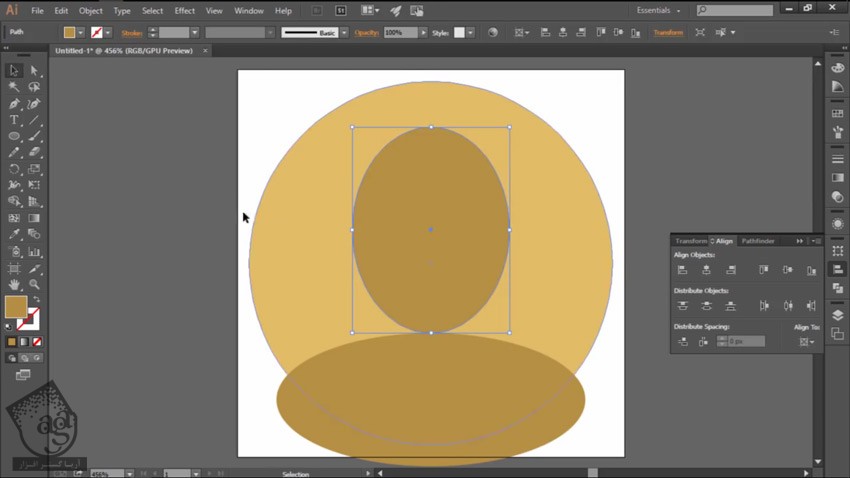Select the Magic Wand tool

tap(14, 87)
